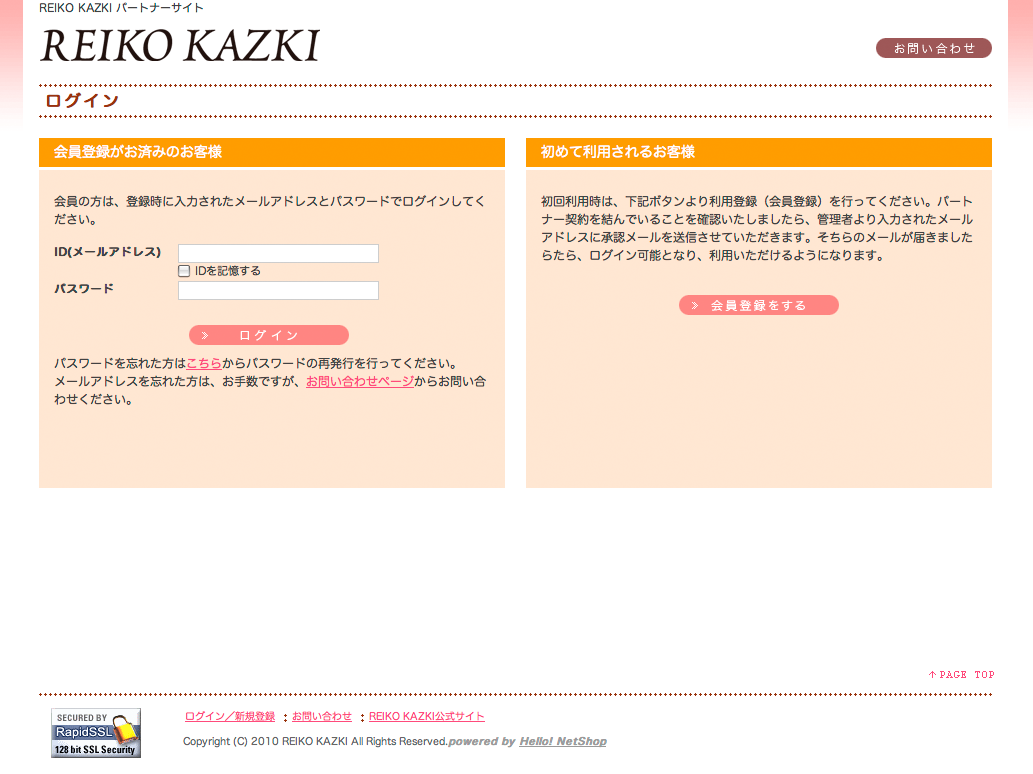The image size is (1033, 774).
Task: Focus the パスワード input field
Action: [278, 290]
